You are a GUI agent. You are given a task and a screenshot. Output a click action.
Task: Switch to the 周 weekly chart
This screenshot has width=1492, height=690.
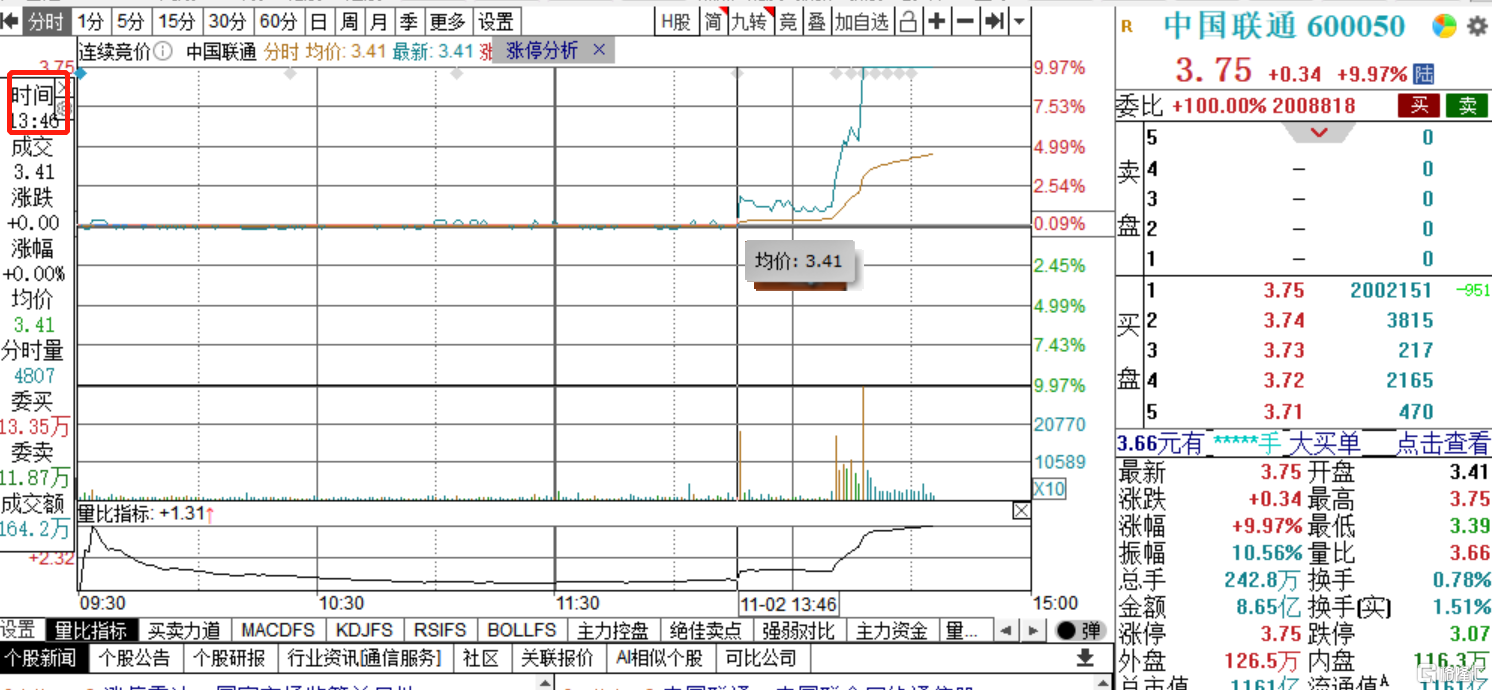(348, 21)
